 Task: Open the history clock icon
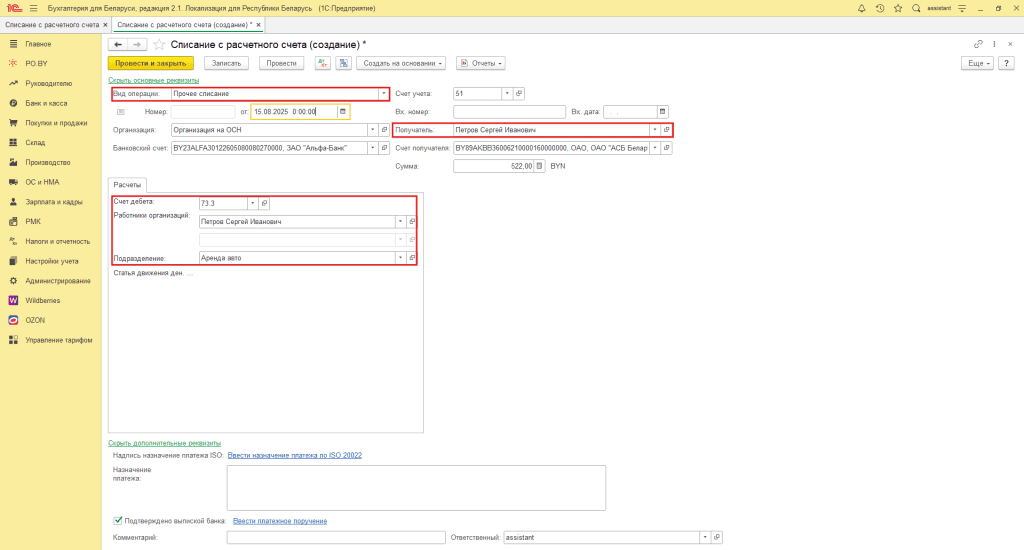pos(880,7)
